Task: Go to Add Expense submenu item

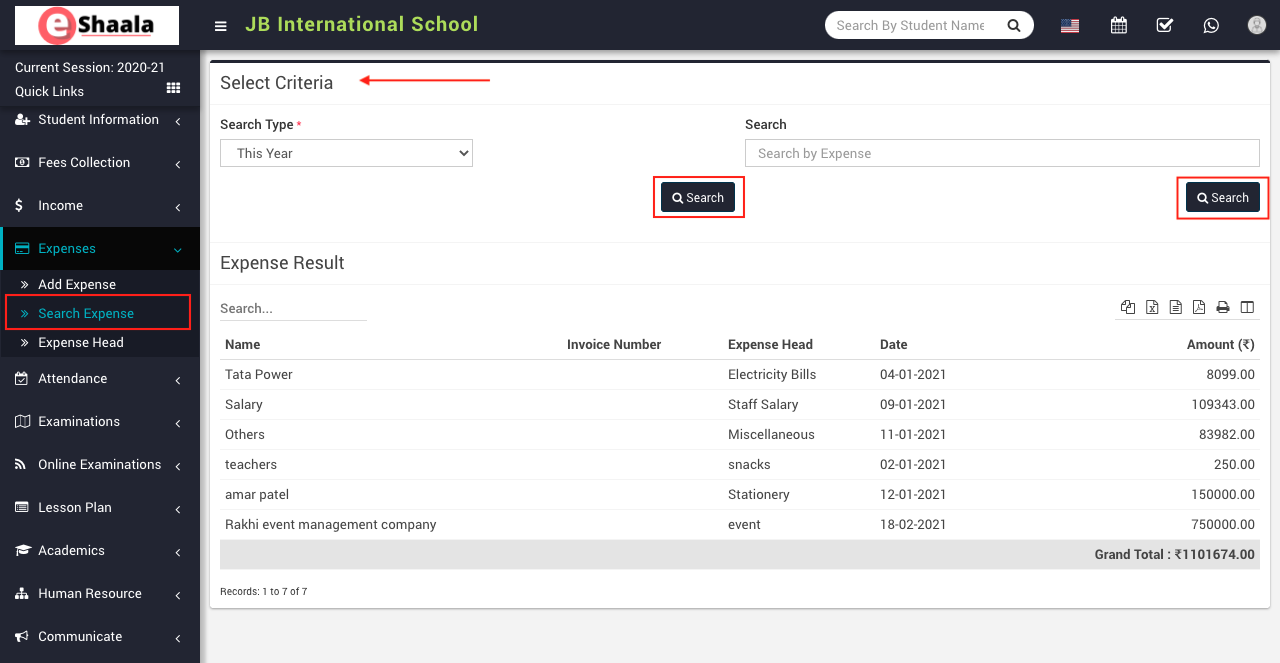Action: (77, 285)
